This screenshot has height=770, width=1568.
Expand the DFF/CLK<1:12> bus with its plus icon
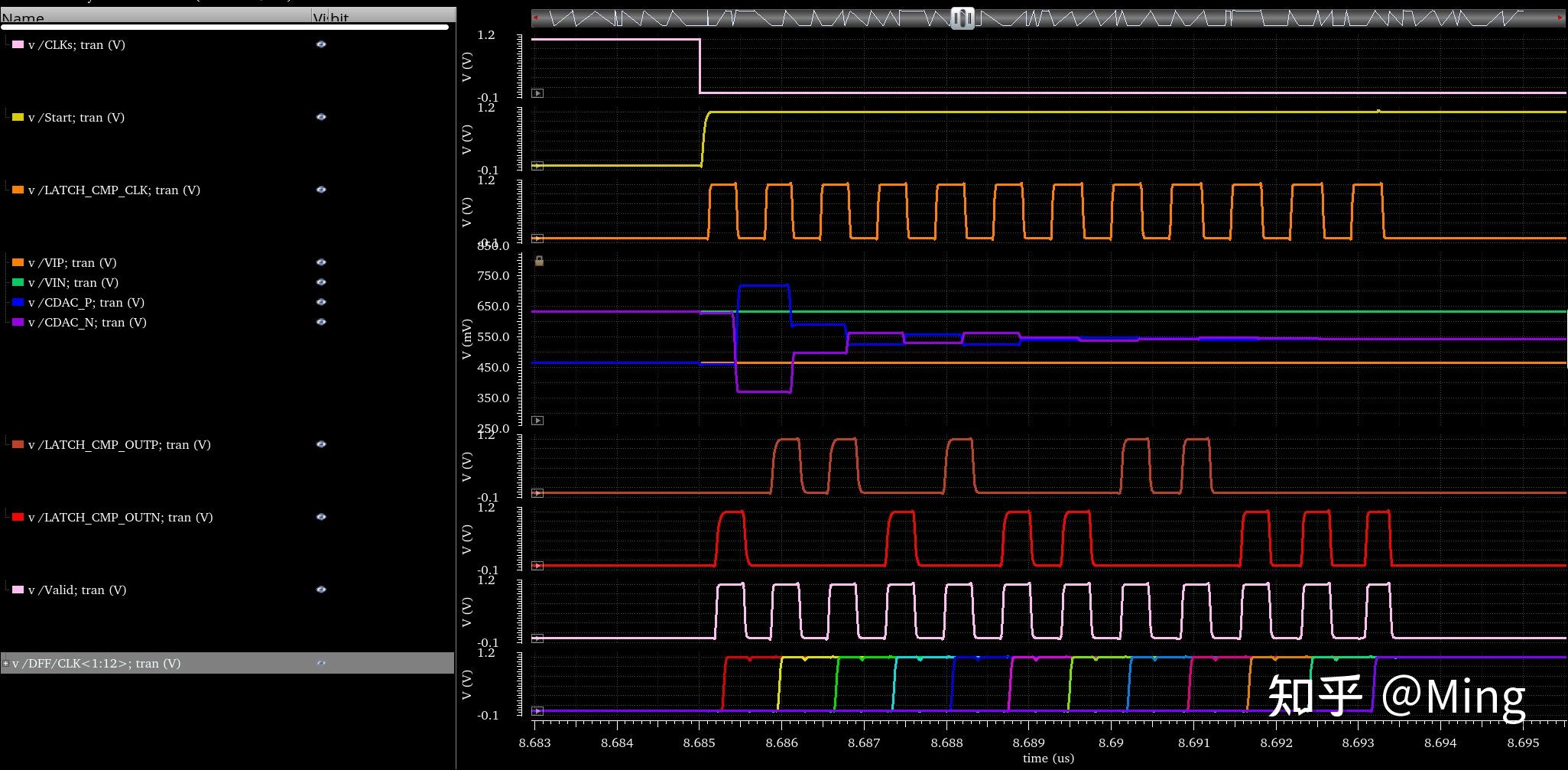[6, 663]
